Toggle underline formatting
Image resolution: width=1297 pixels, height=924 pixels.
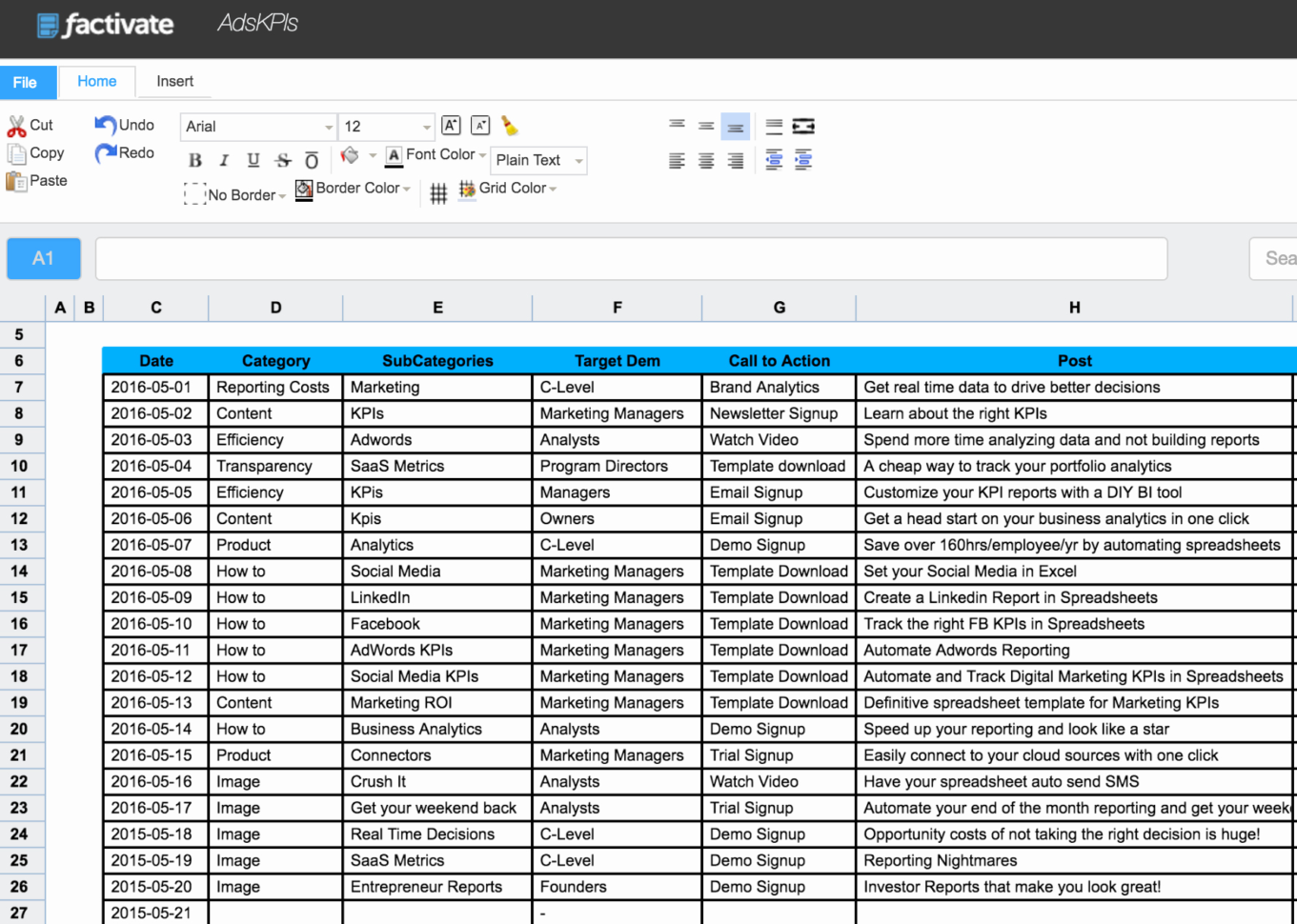(253, 161)
